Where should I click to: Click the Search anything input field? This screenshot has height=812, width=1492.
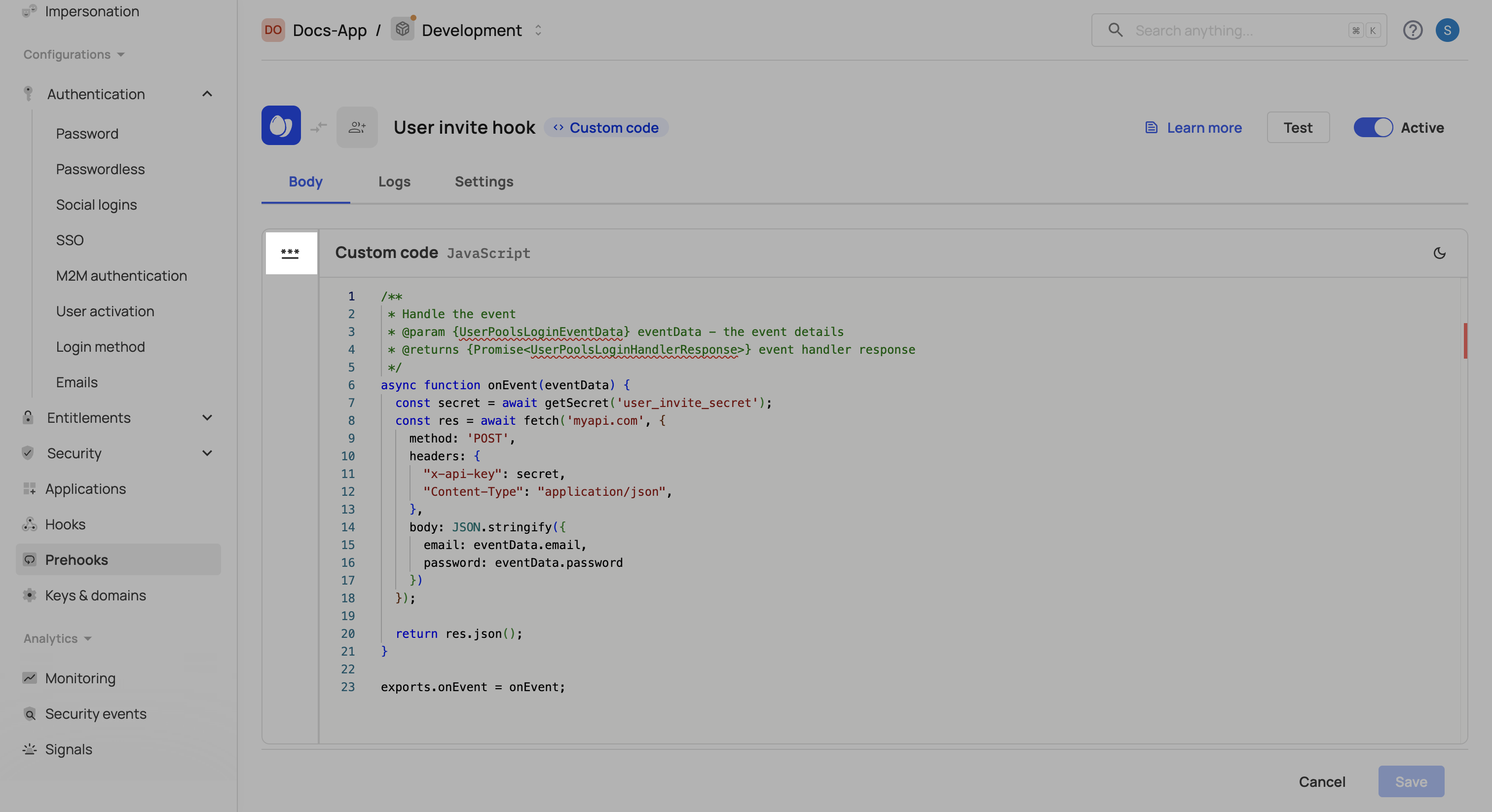pos(1233,30)
